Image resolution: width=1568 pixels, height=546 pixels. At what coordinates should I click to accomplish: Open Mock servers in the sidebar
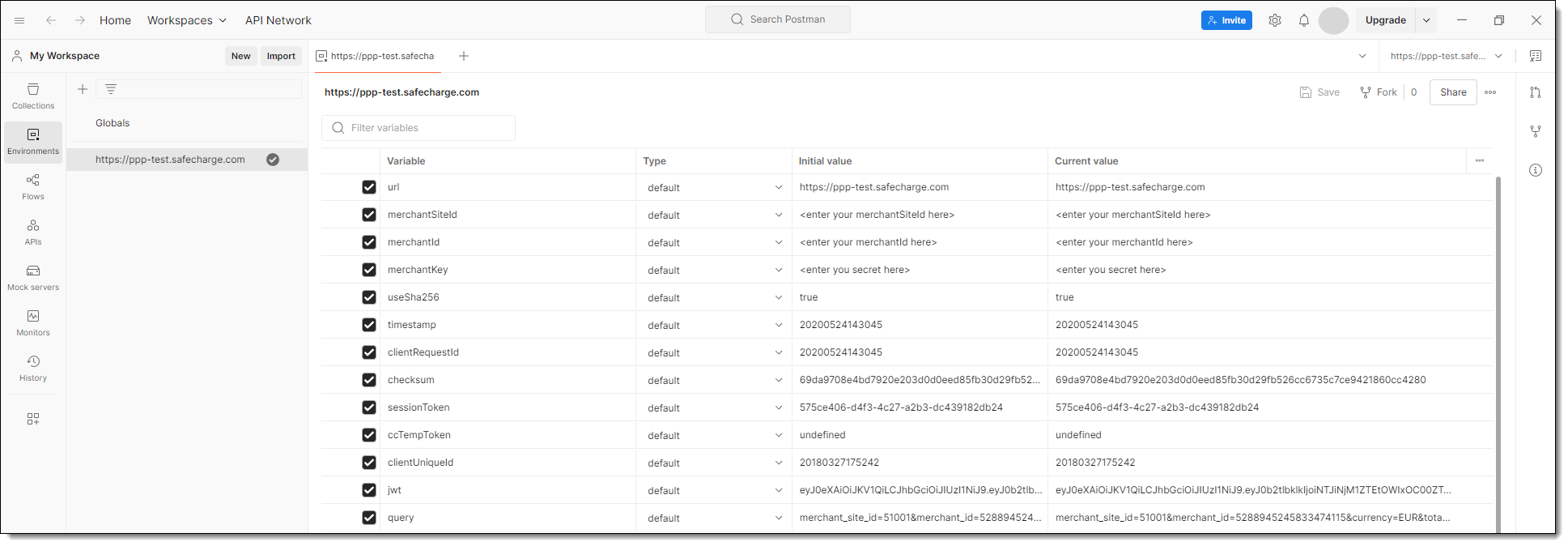coord(33,277)
